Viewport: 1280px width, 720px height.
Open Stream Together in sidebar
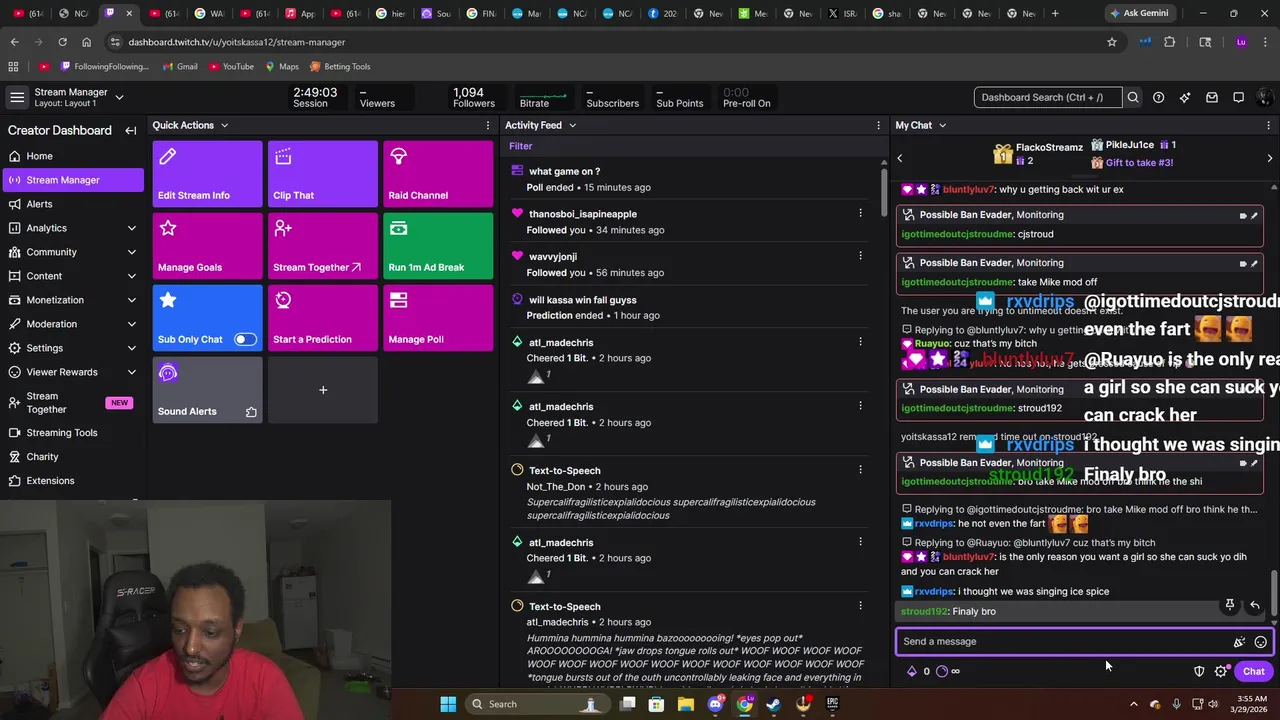(72, 402)
